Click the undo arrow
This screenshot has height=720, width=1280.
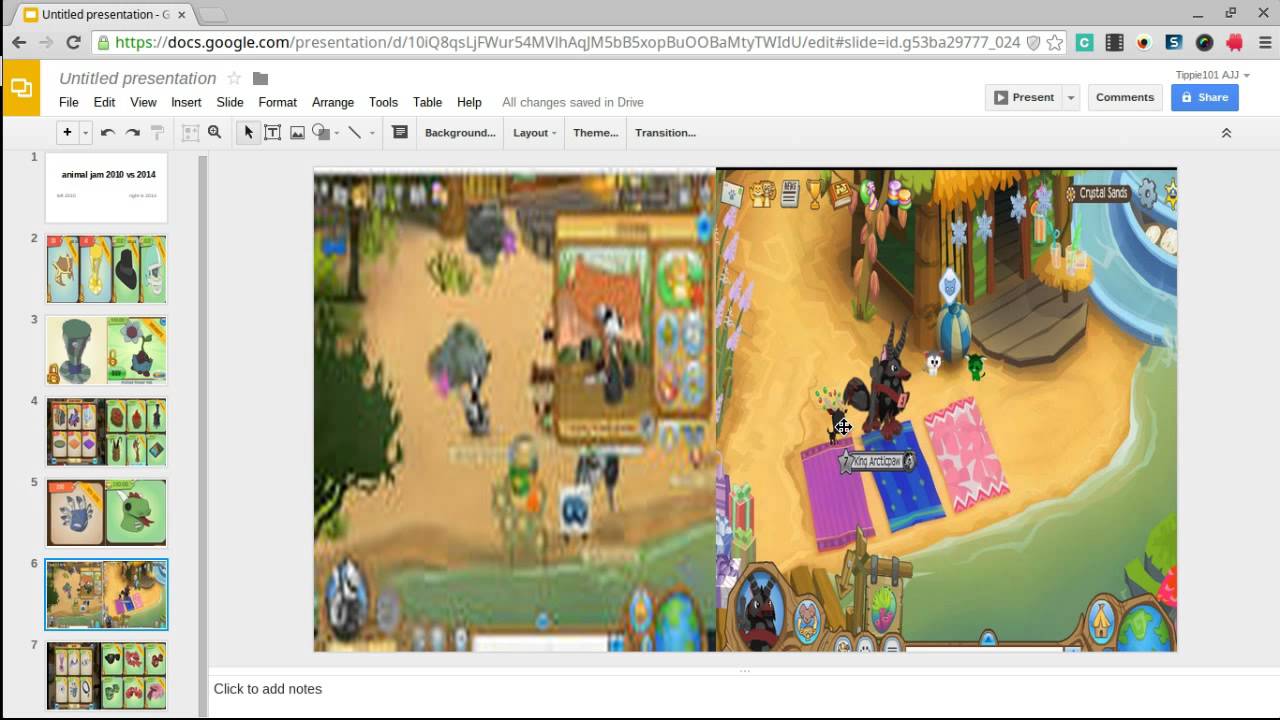click(x=107, y=132)
